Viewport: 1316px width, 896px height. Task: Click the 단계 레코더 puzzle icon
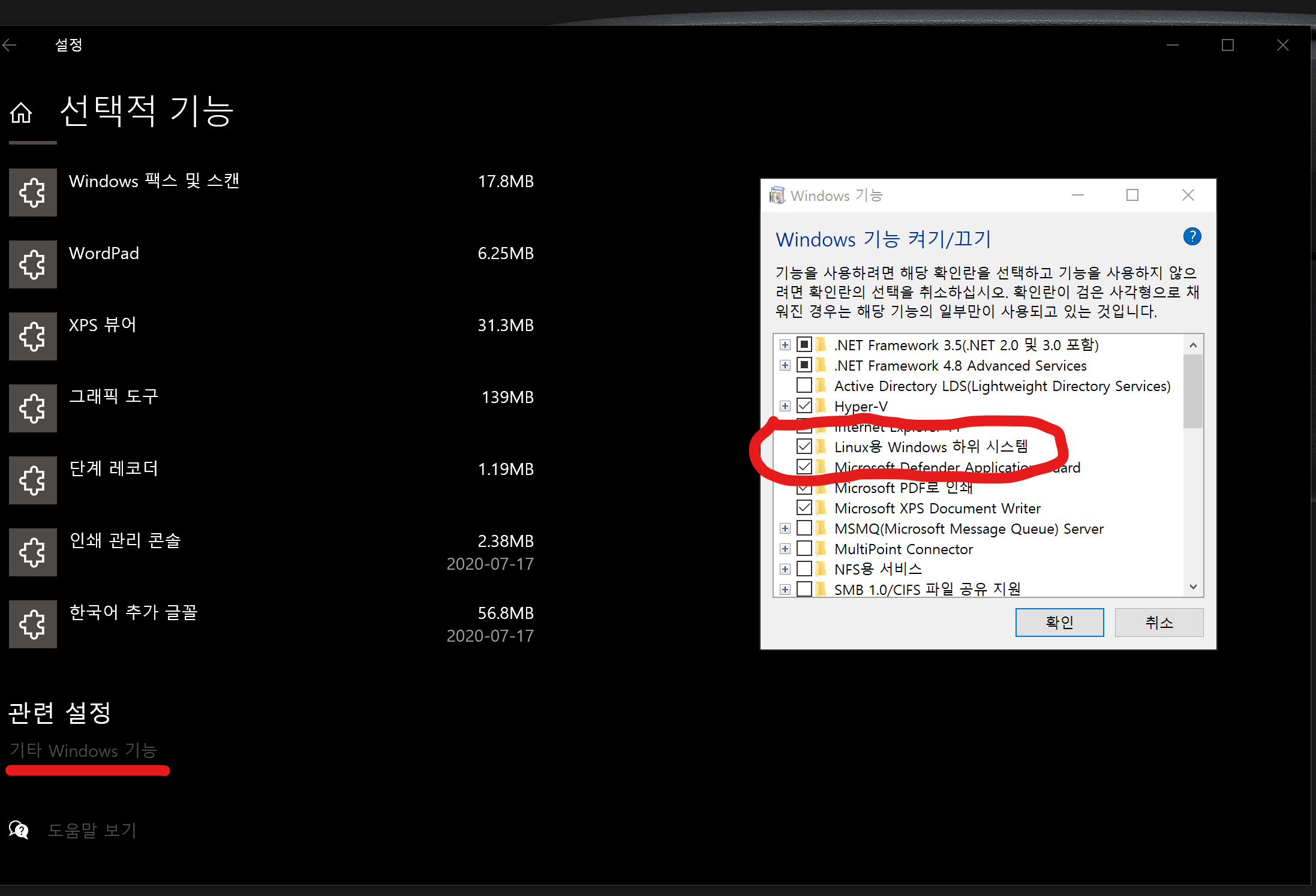[33, 480]
